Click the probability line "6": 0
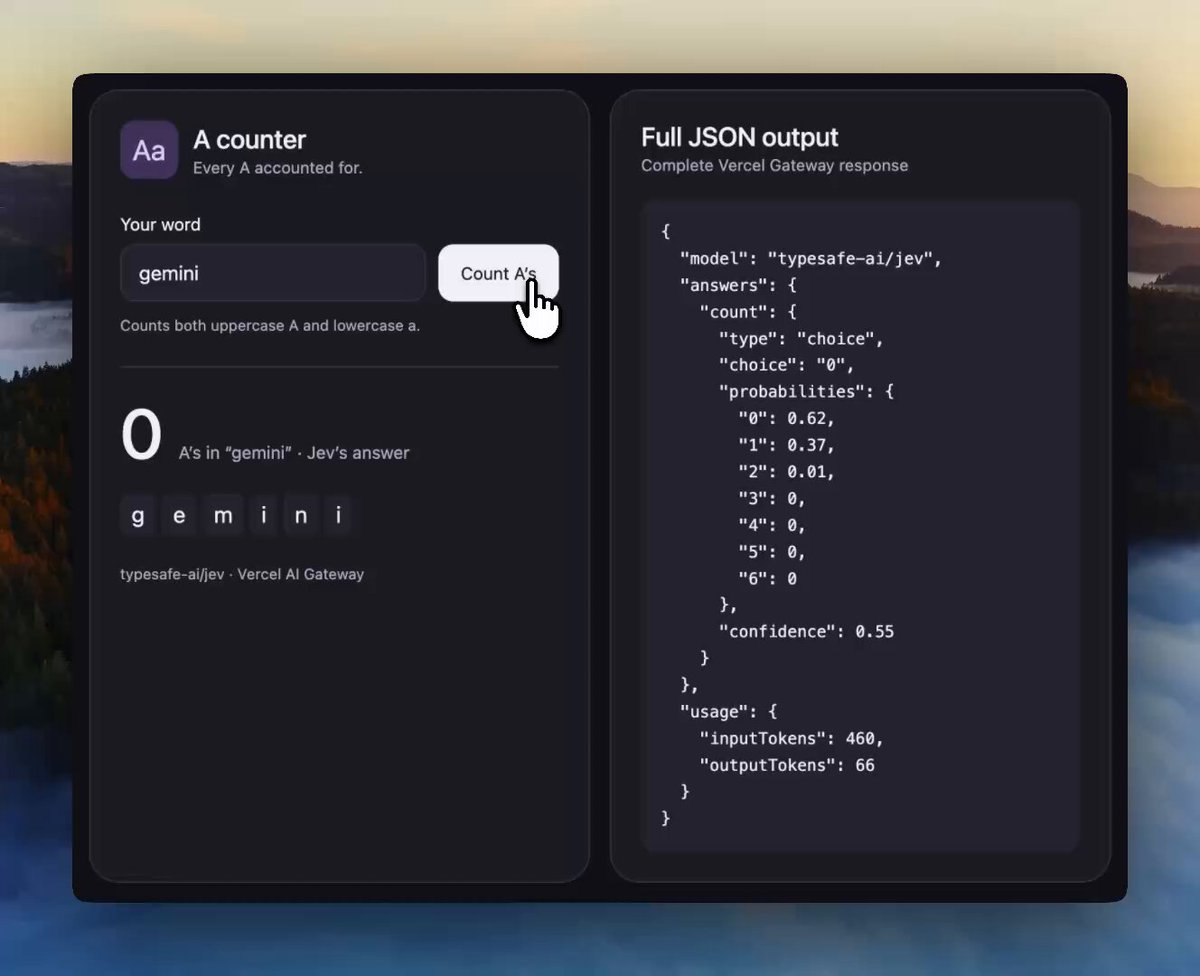This screenshot has height=976, width=1200. point(768,578)
